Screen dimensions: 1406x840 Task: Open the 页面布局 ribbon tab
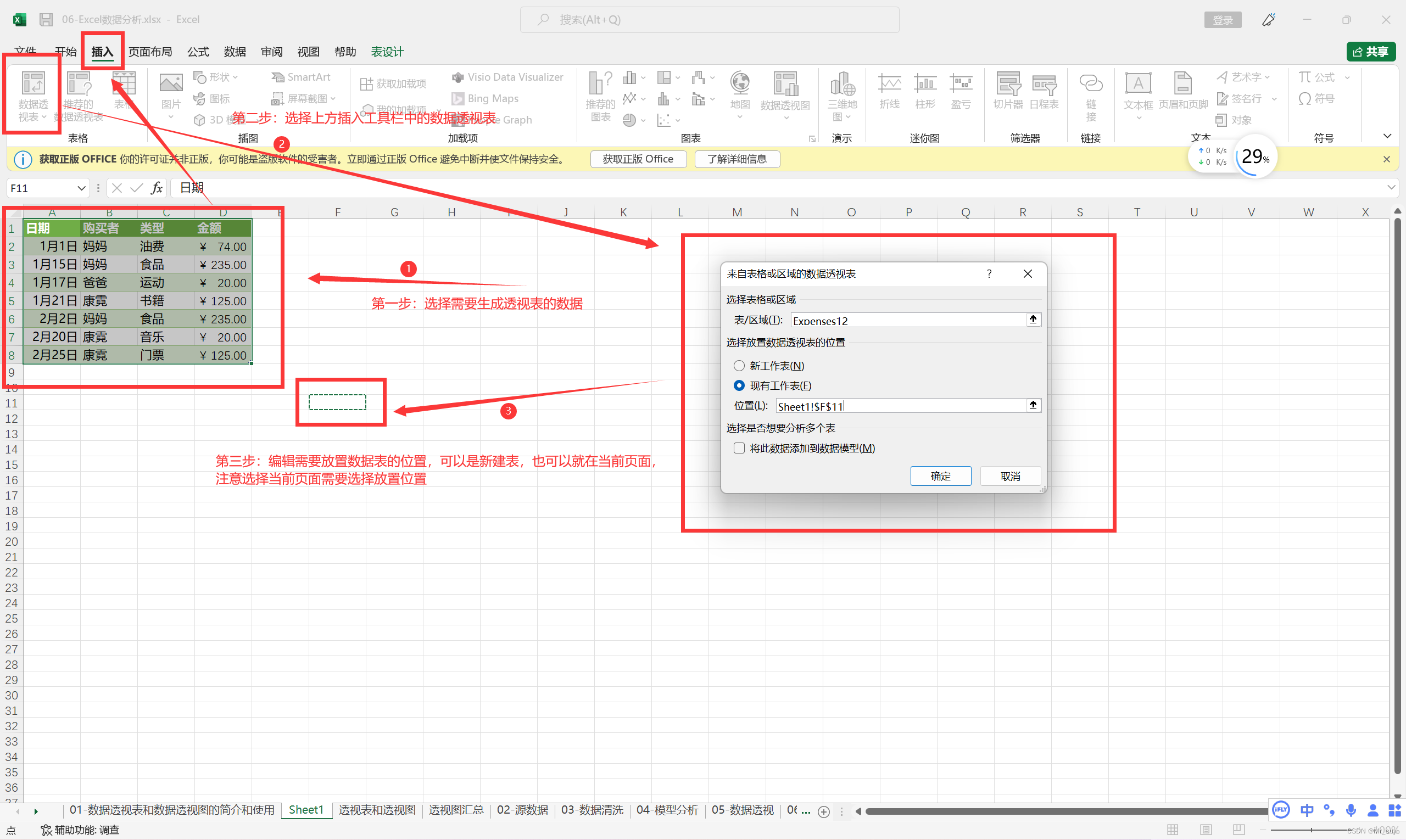[150, 52]
